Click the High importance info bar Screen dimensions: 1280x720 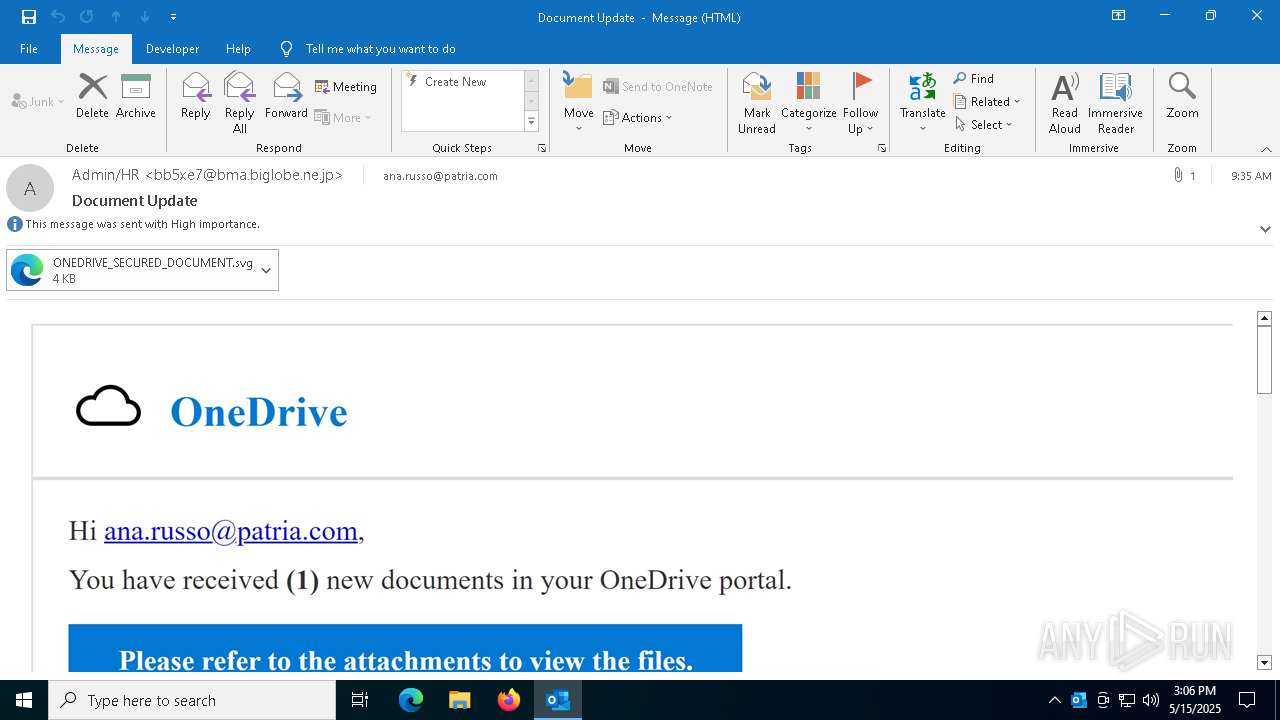[134, 224]
